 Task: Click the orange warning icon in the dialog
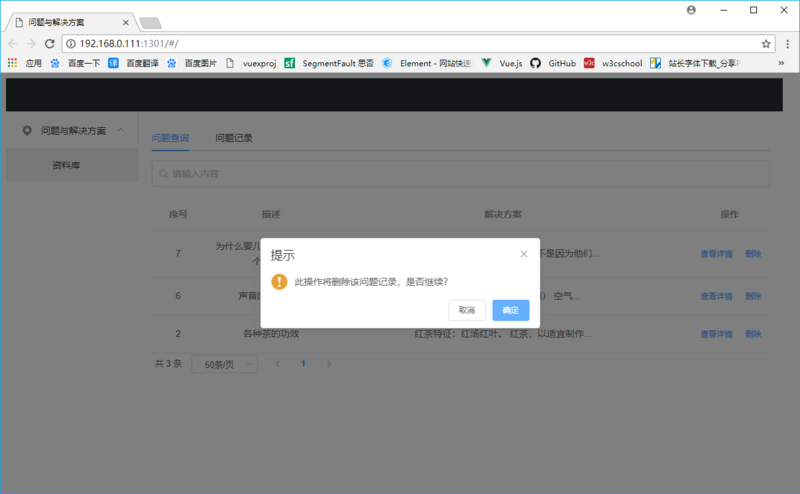click(279, 282)
